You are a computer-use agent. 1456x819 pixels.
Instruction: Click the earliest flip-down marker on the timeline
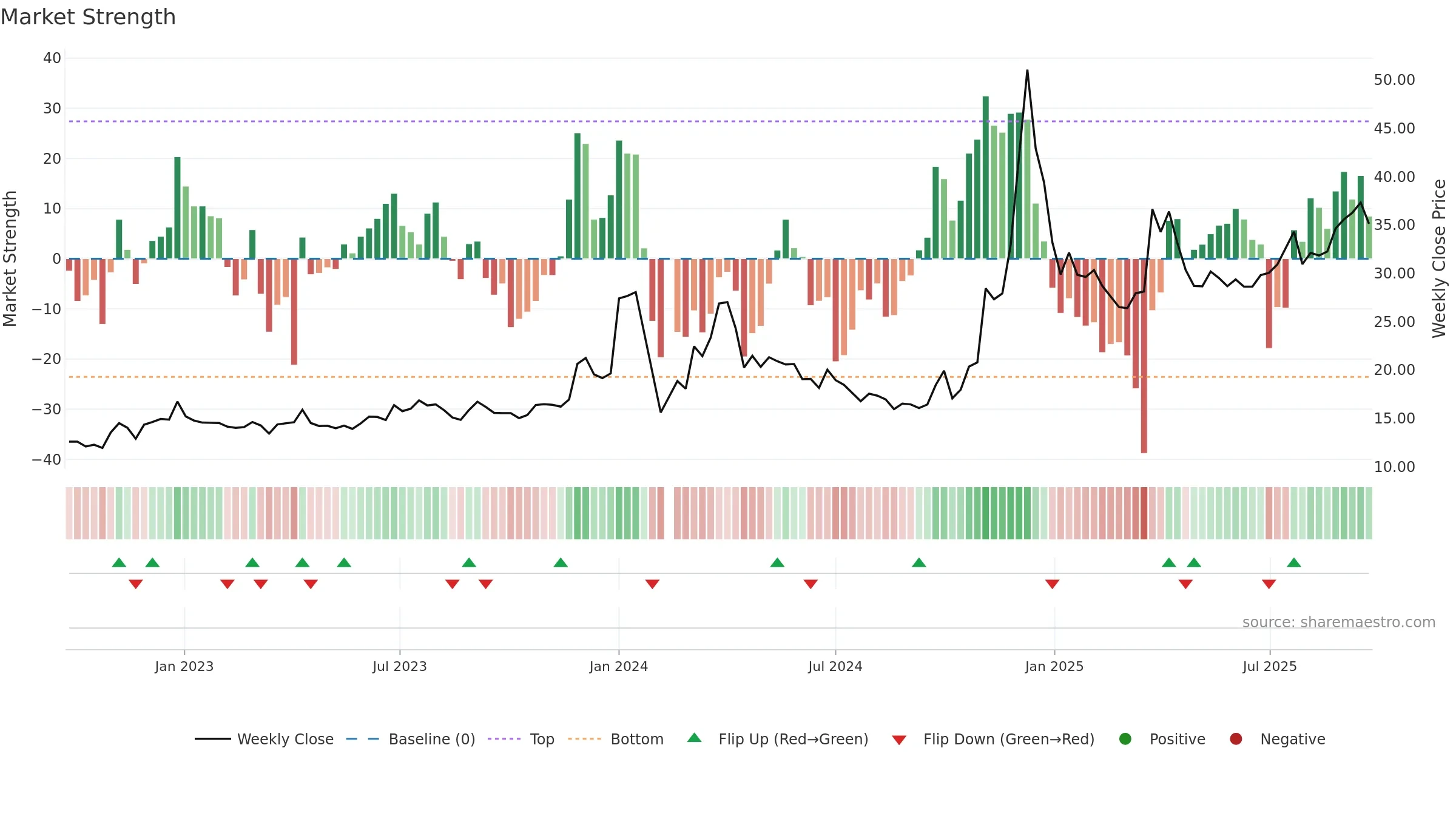pyautogui.click(x=136, y=584)
